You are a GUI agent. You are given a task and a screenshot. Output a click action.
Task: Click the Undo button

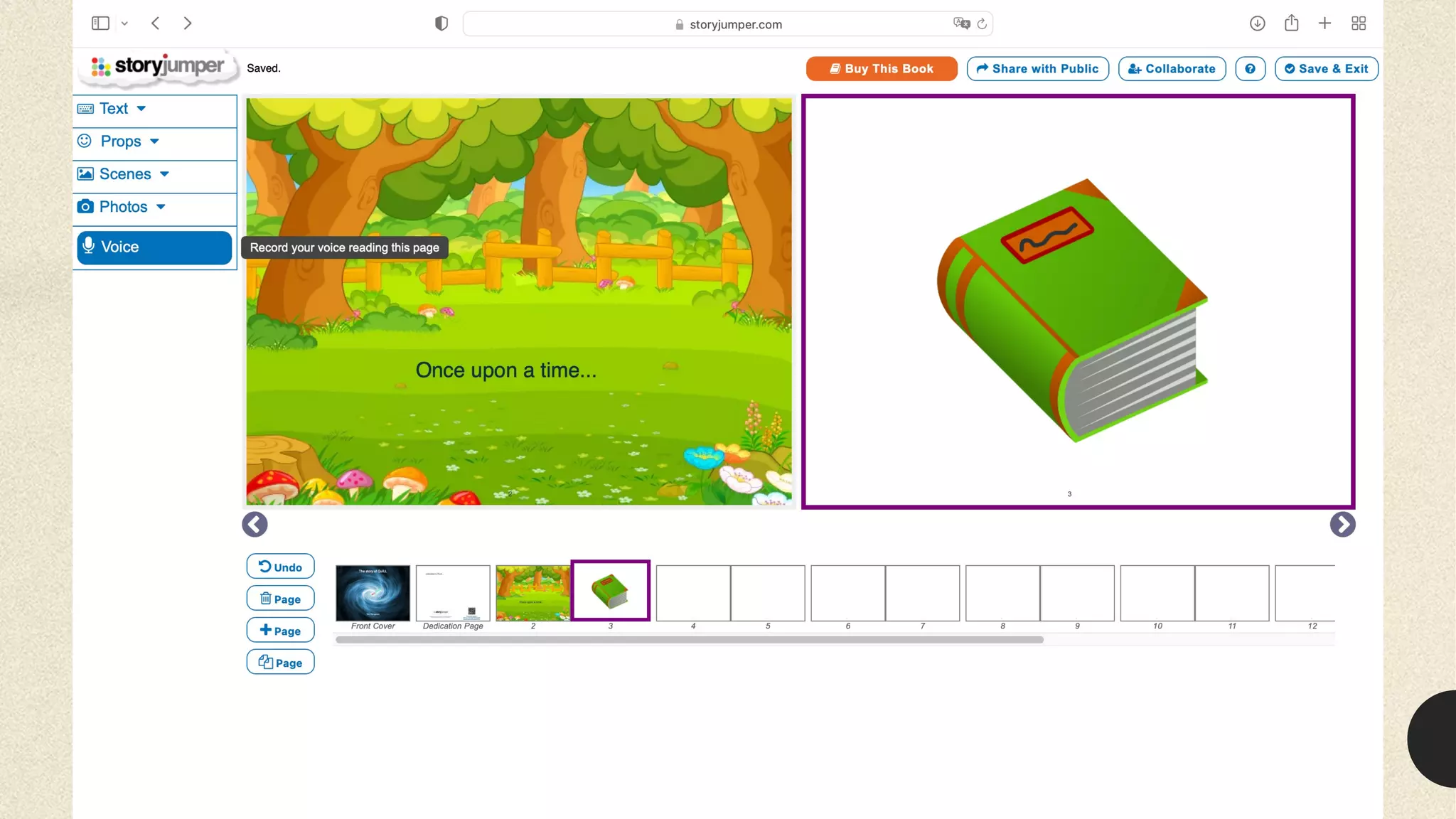280,567
